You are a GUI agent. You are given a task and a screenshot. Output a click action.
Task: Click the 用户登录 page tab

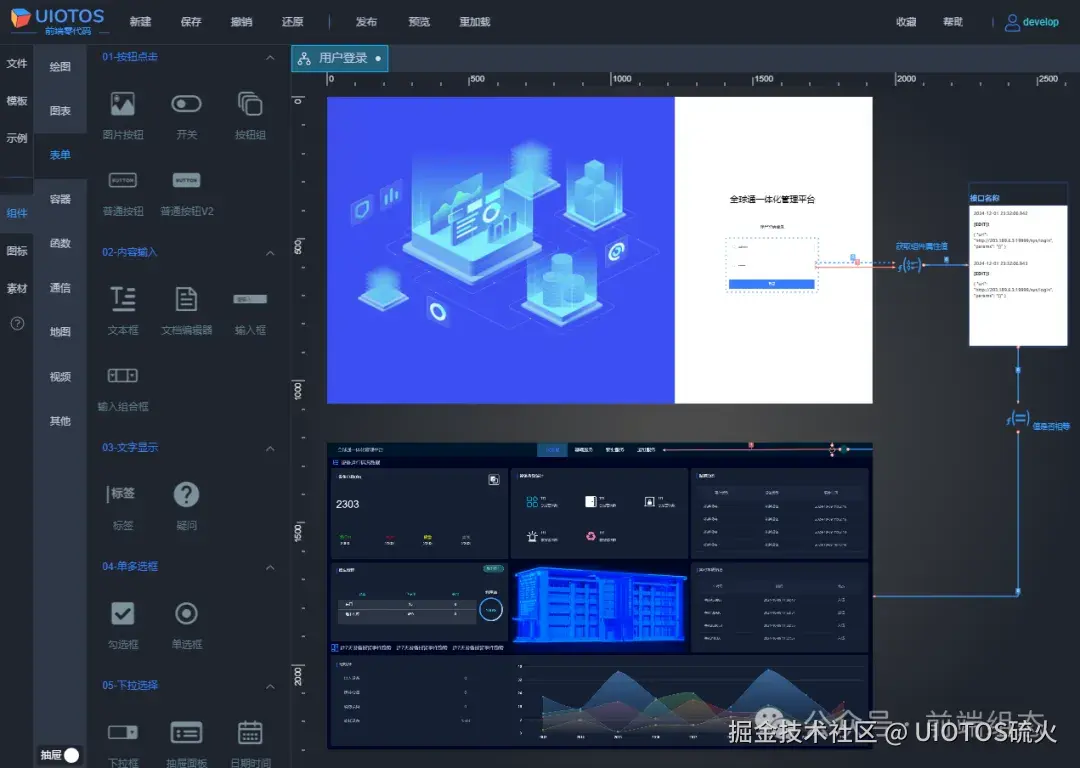pyautogui.click(x=340, y=58)
